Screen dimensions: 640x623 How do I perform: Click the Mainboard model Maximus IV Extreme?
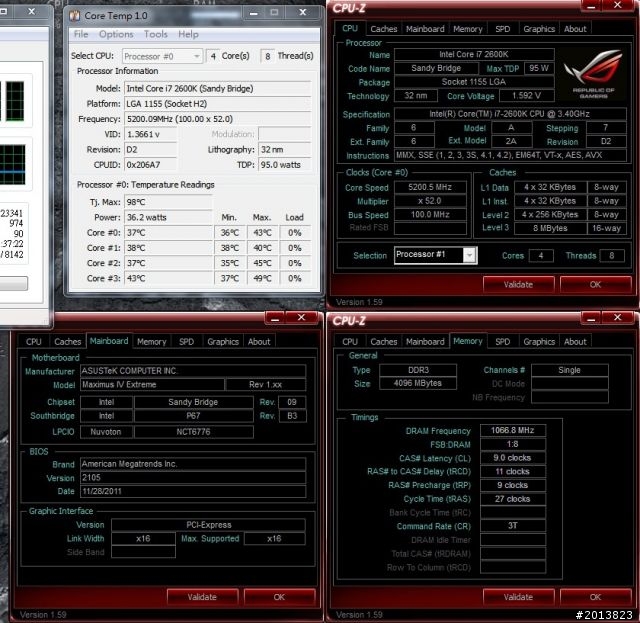pos(152,385)
